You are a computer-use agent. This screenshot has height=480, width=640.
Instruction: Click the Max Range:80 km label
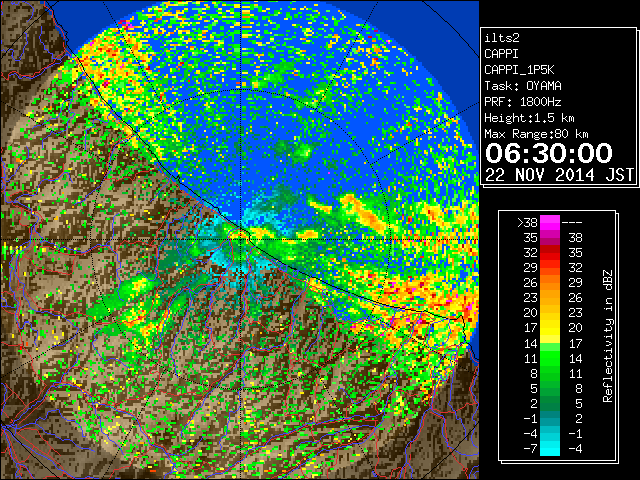tap(536, 134)
